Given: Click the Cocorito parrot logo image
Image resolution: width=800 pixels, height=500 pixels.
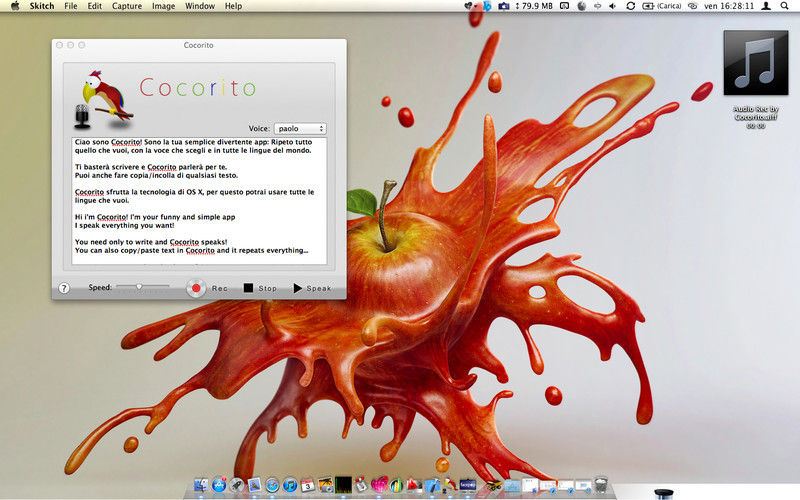Looking at the screenshot, I should tap(109, 98).
